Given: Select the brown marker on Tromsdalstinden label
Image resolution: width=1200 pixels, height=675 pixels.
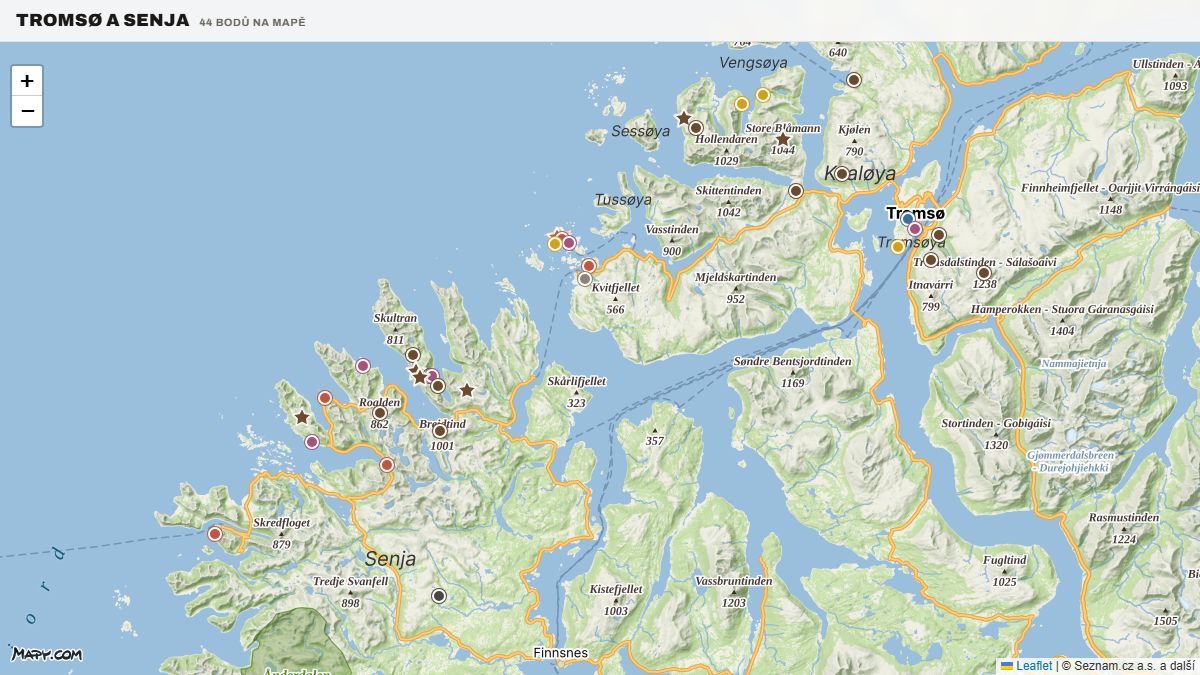Looking at the screenshot, I should tap(931, 260).
